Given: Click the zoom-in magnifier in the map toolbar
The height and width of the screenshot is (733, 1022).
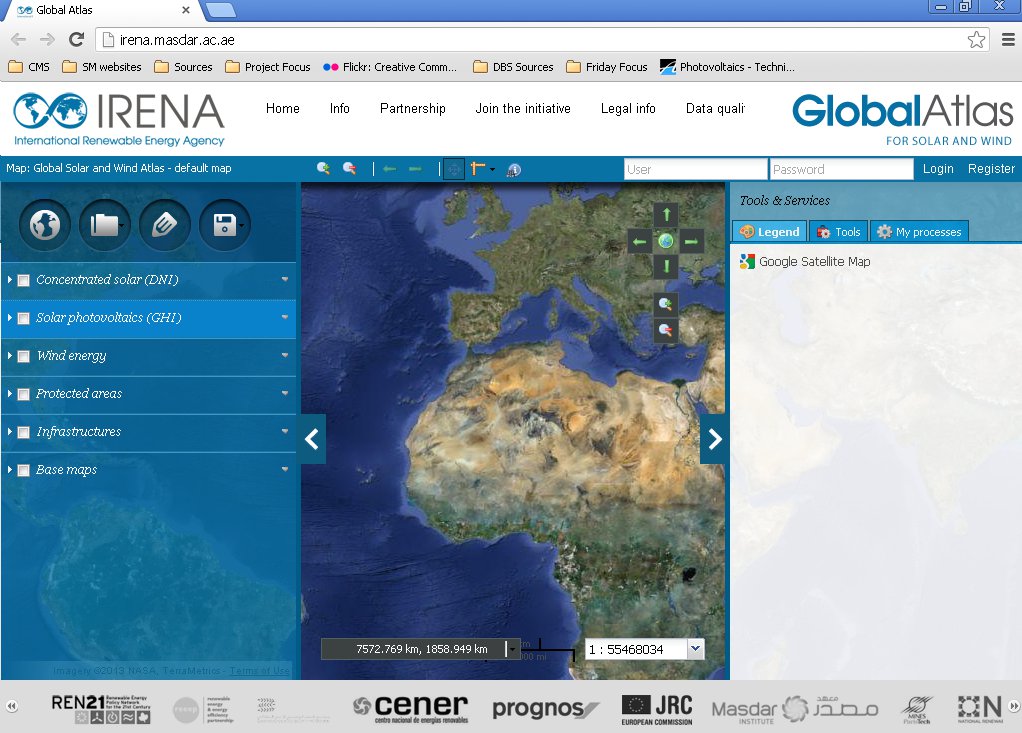Looking at the screenshot, I should click(323, 169).
